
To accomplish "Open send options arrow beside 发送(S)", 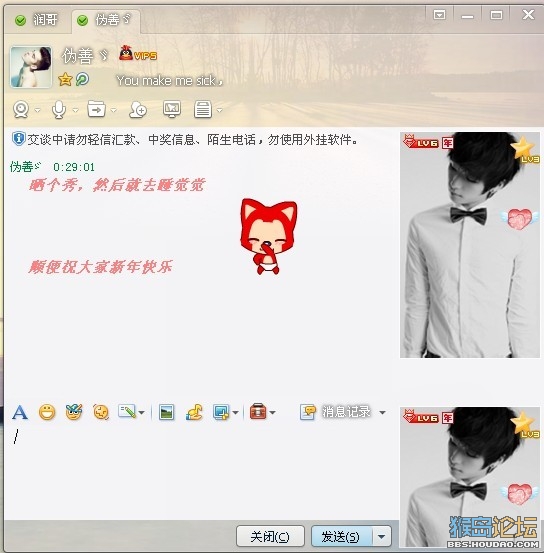I will point(382,536).
